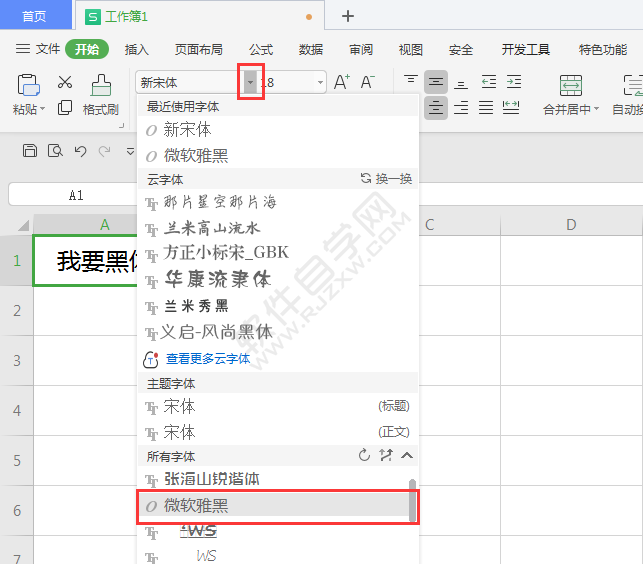The height and width of the screenshot is (564, 643).
Task: Expand the Paste options arrow
Action: click(x=42, y=109)
